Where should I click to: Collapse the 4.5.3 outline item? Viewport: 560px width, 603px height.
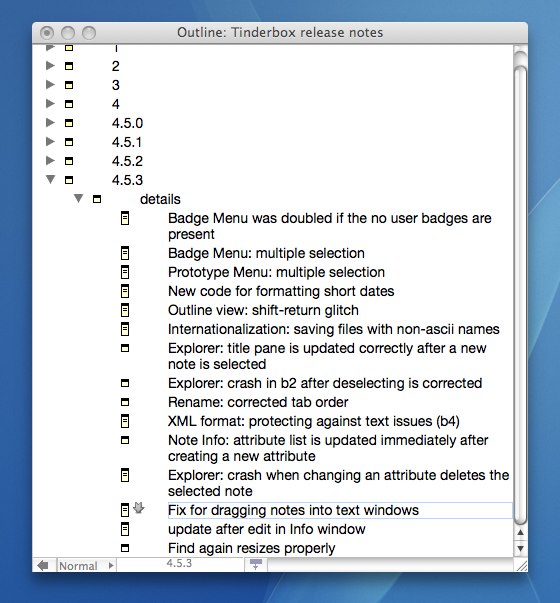point(50,179)
